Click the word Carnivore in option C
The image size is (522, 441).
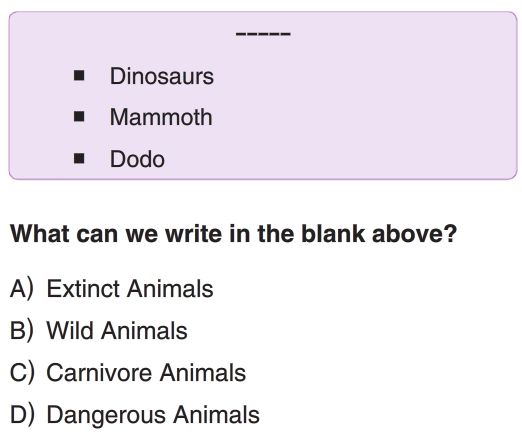coord(100,373)
